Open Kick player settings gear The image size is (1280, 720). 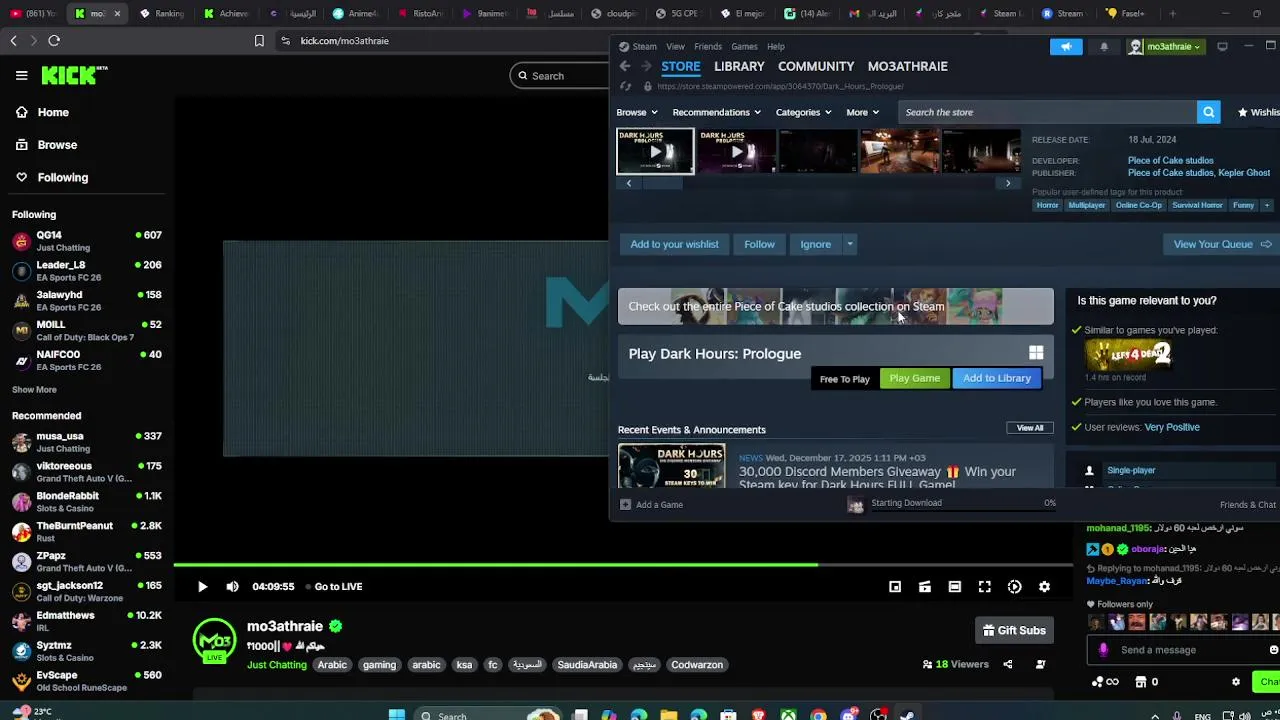(1044, 587)
